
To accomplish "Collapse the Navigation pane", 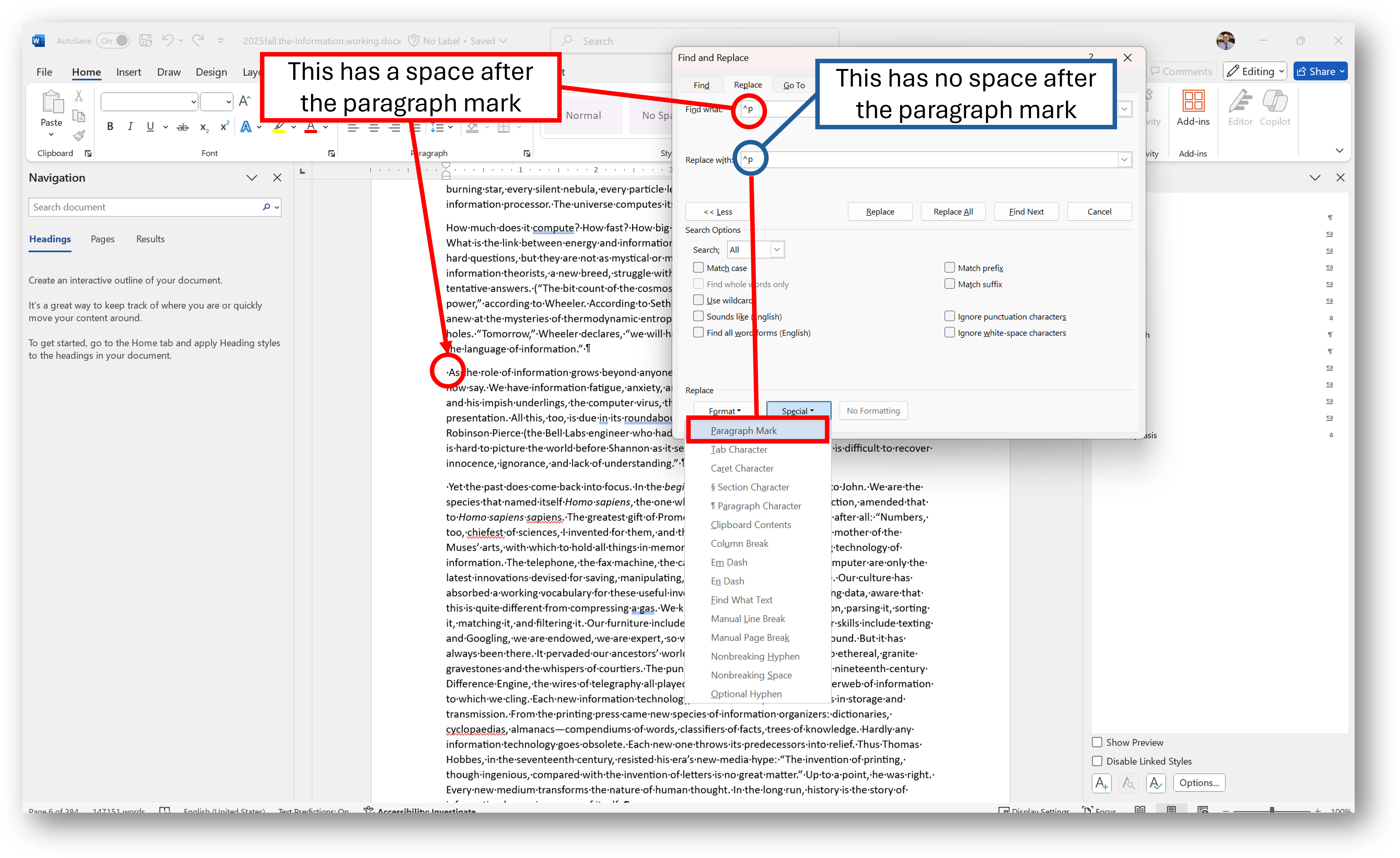I will click(252, 177).
